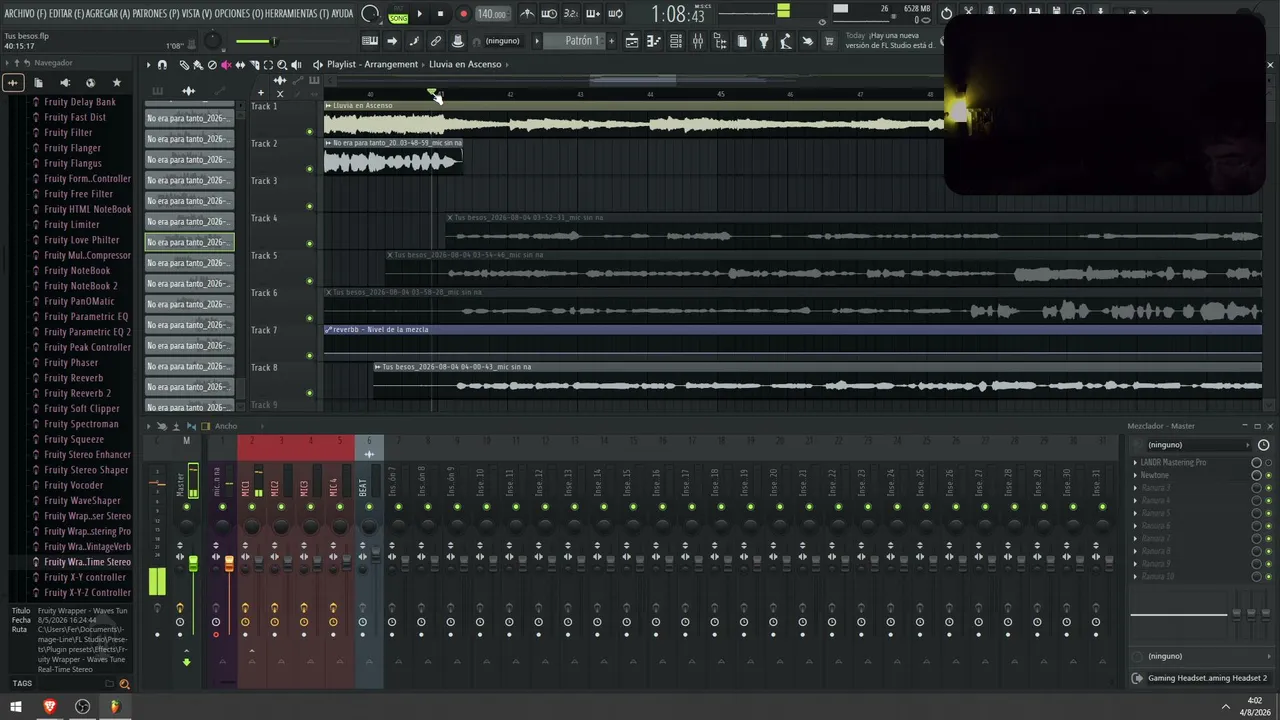This screenshot has width=1280, height=720.
Task: Expand the Newtone slot arrow
Action: (1135, 476)
